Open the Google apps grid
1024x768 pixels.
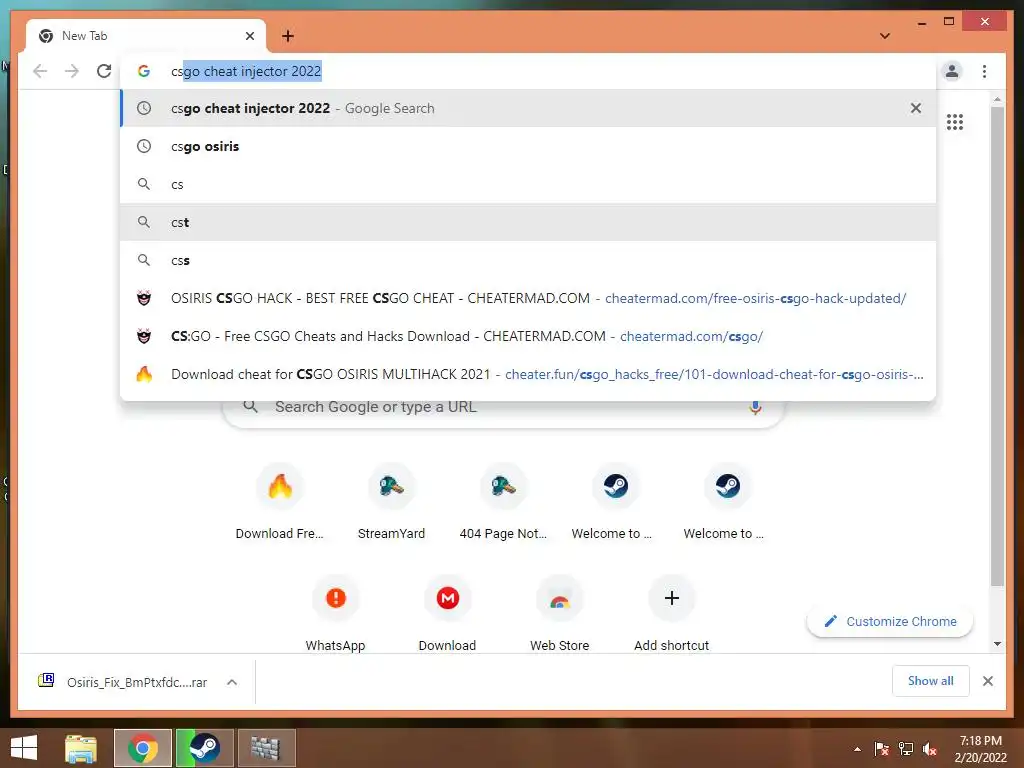[955, 122]
